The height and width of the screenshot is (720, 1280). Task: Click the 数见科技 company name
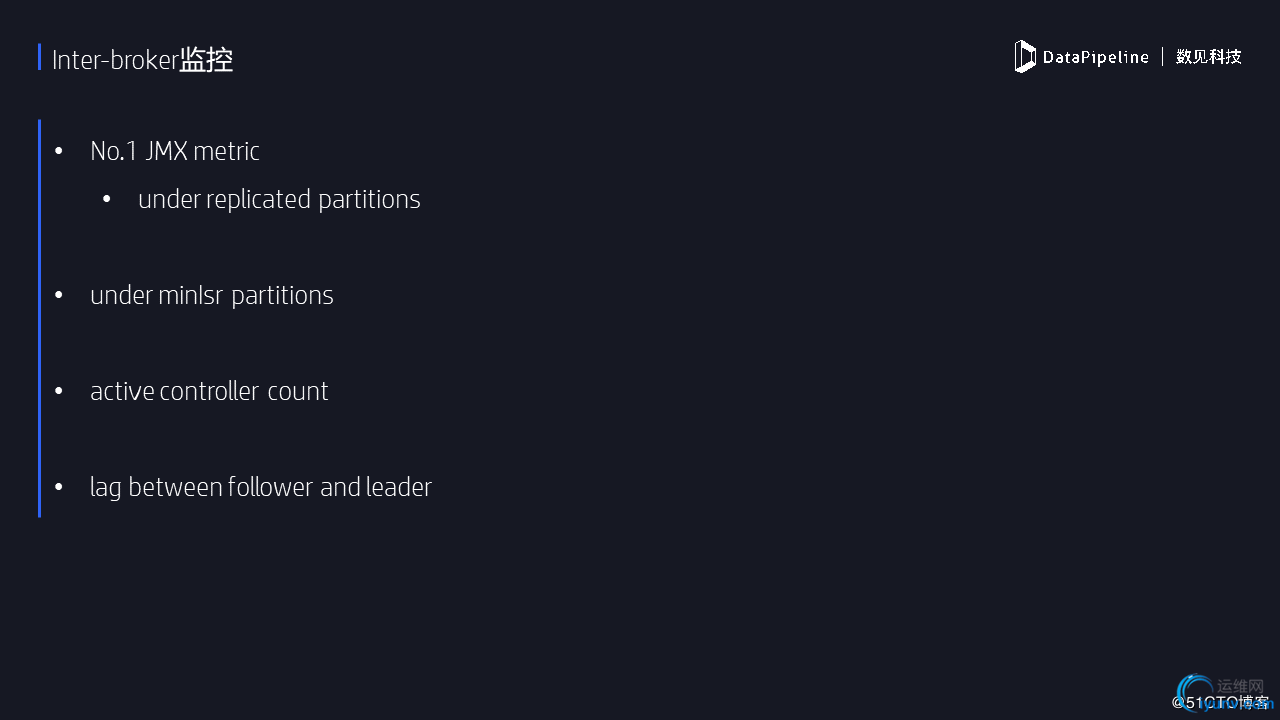coord(1209,57)
